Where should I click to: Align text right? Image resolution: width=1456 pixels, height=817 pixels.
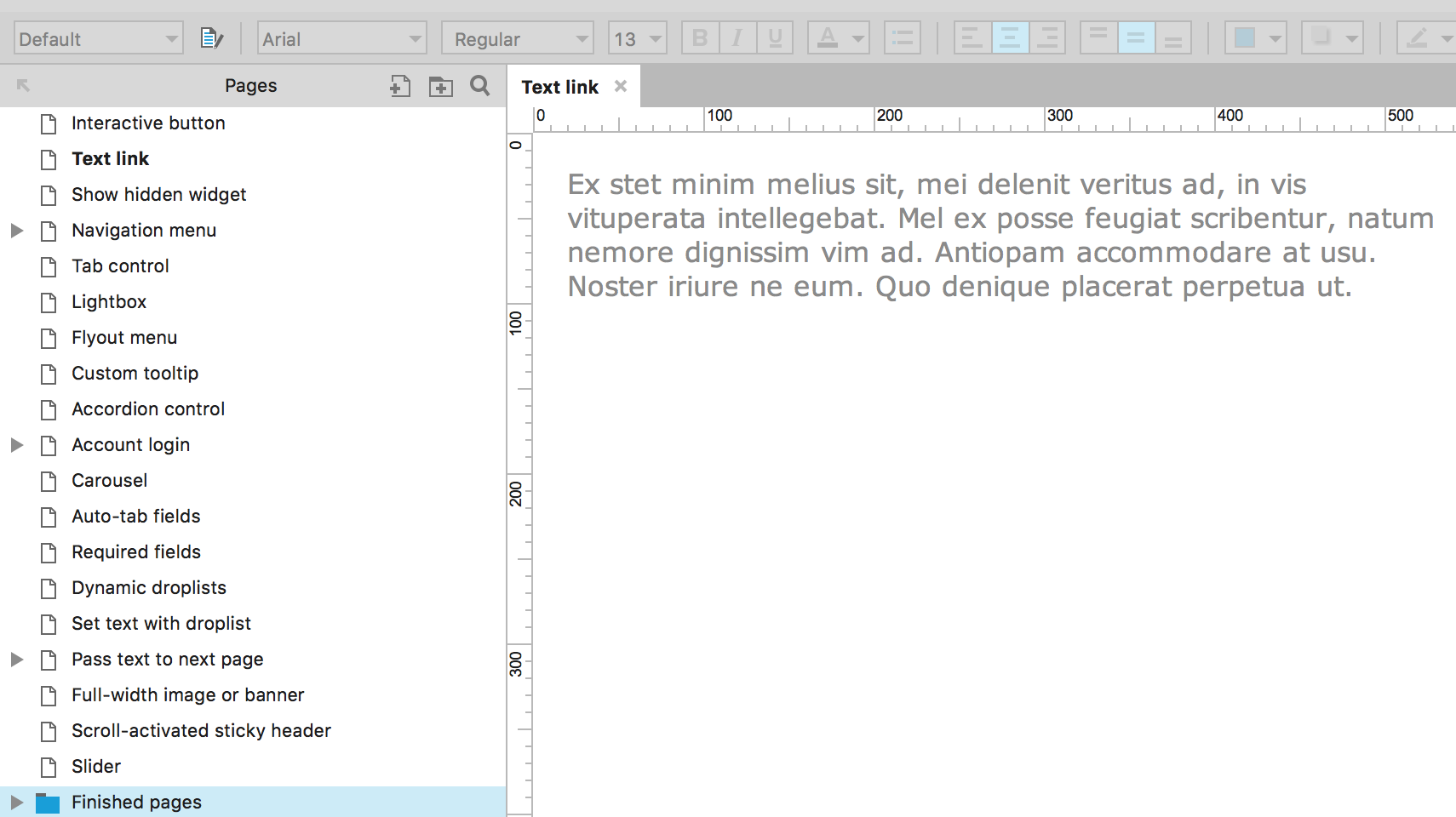1047,38
